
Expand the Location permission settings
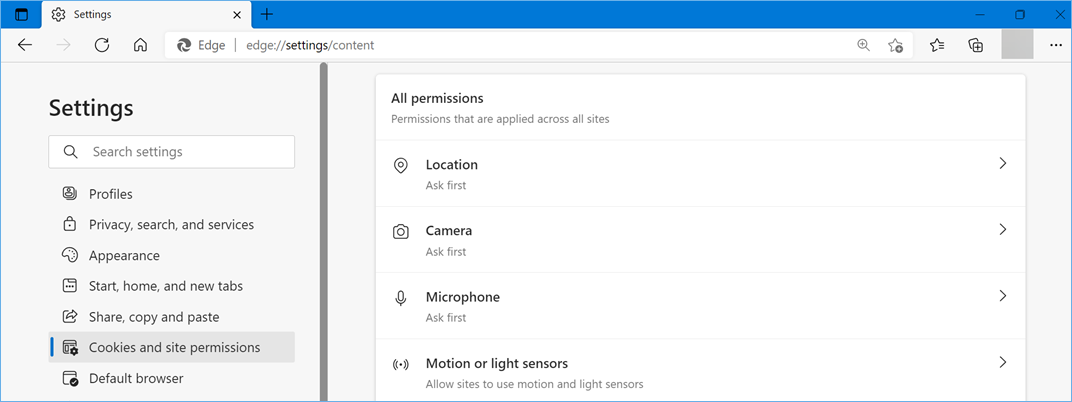coord(700,174)
